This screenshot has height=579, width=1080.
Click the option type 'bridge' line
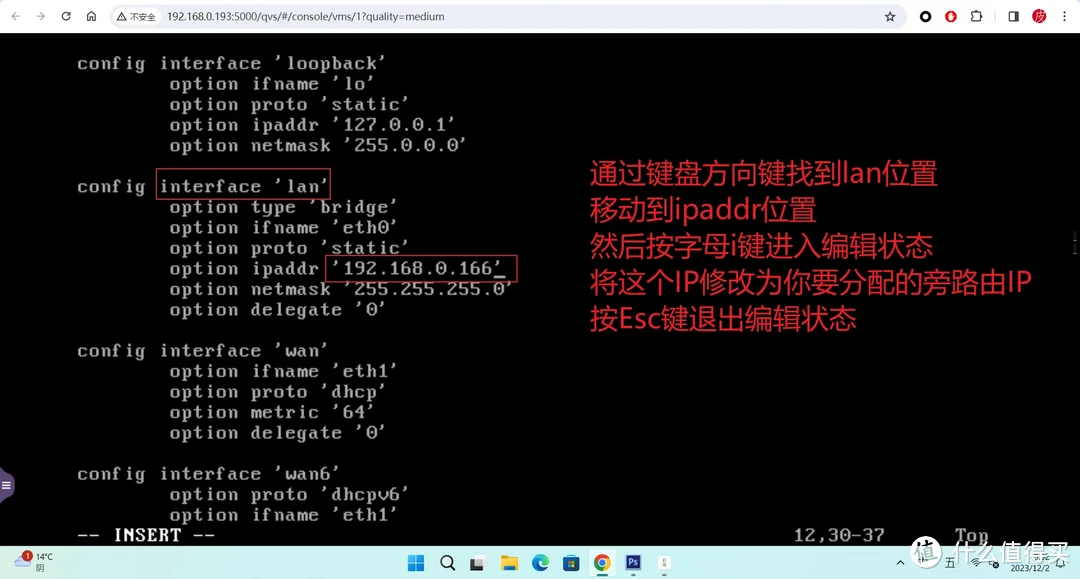pyautogui.click(x=283, y=207)
